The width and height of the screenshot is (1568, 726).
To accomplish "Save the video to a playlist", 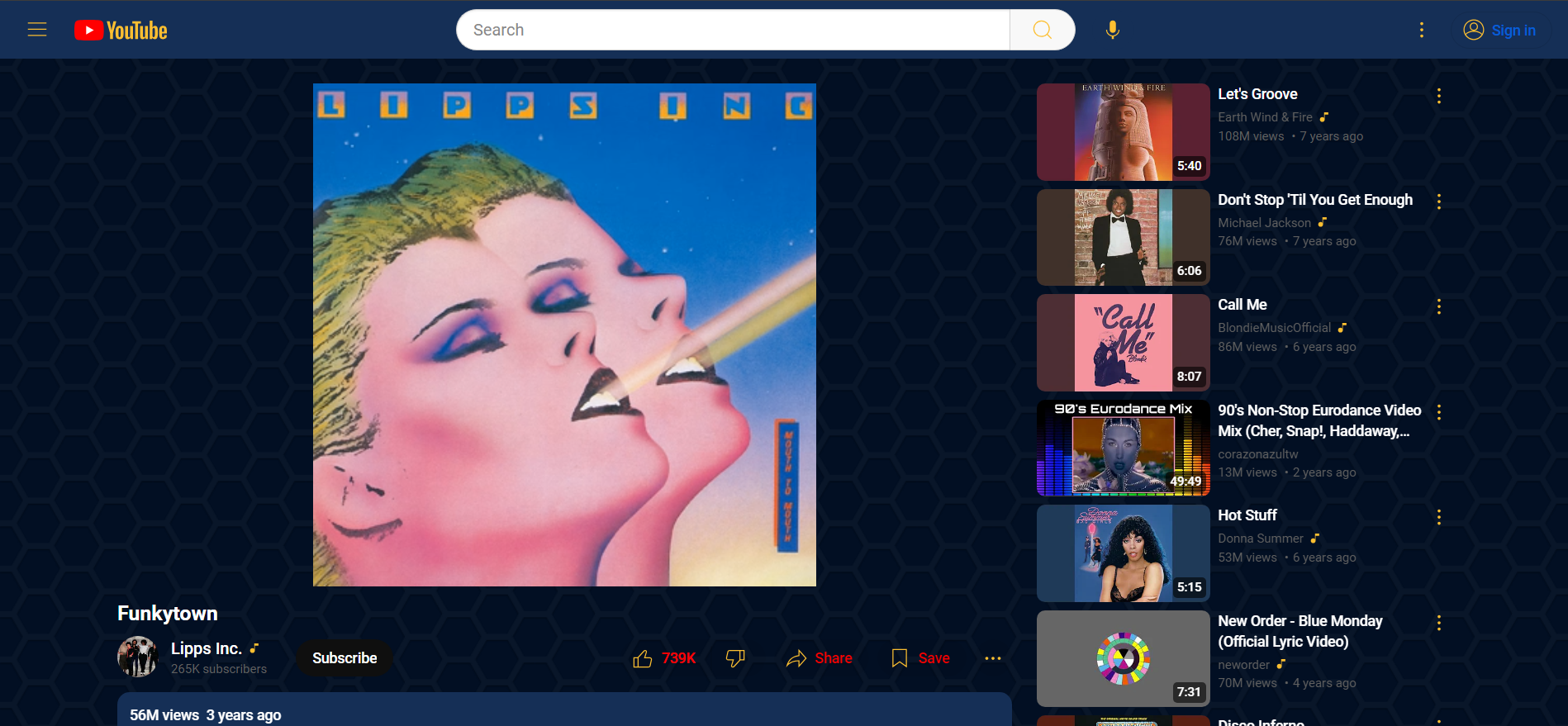I will tap(921, 658).
